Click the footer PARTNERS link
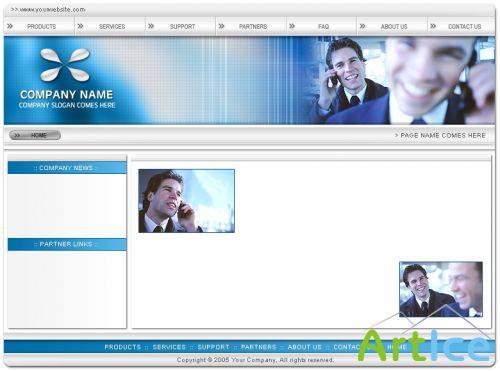 pyautogui.click(x=259, y=347)
